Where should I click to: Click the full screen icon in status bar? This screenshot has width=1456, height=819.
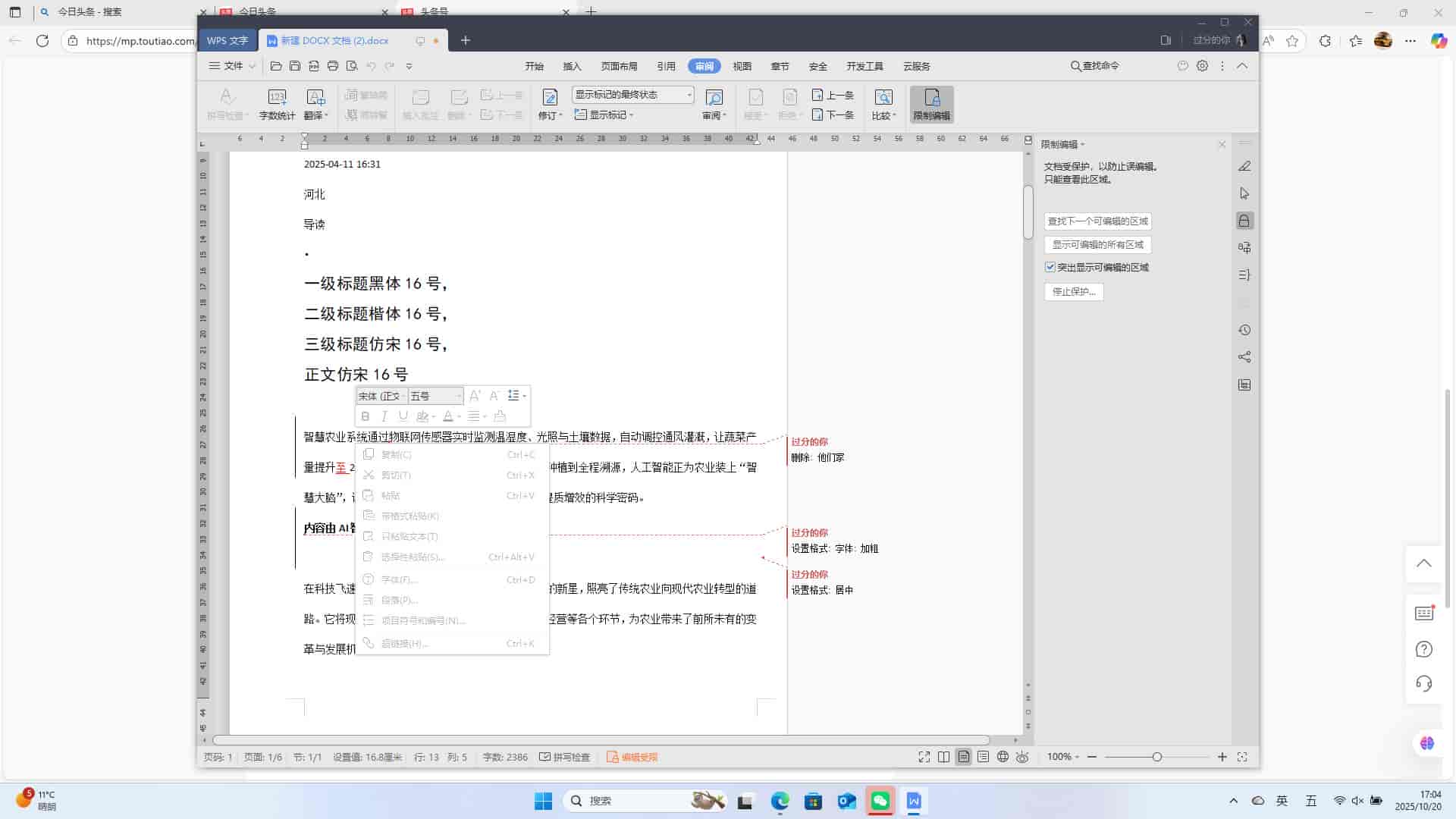(x=924, y=757)
